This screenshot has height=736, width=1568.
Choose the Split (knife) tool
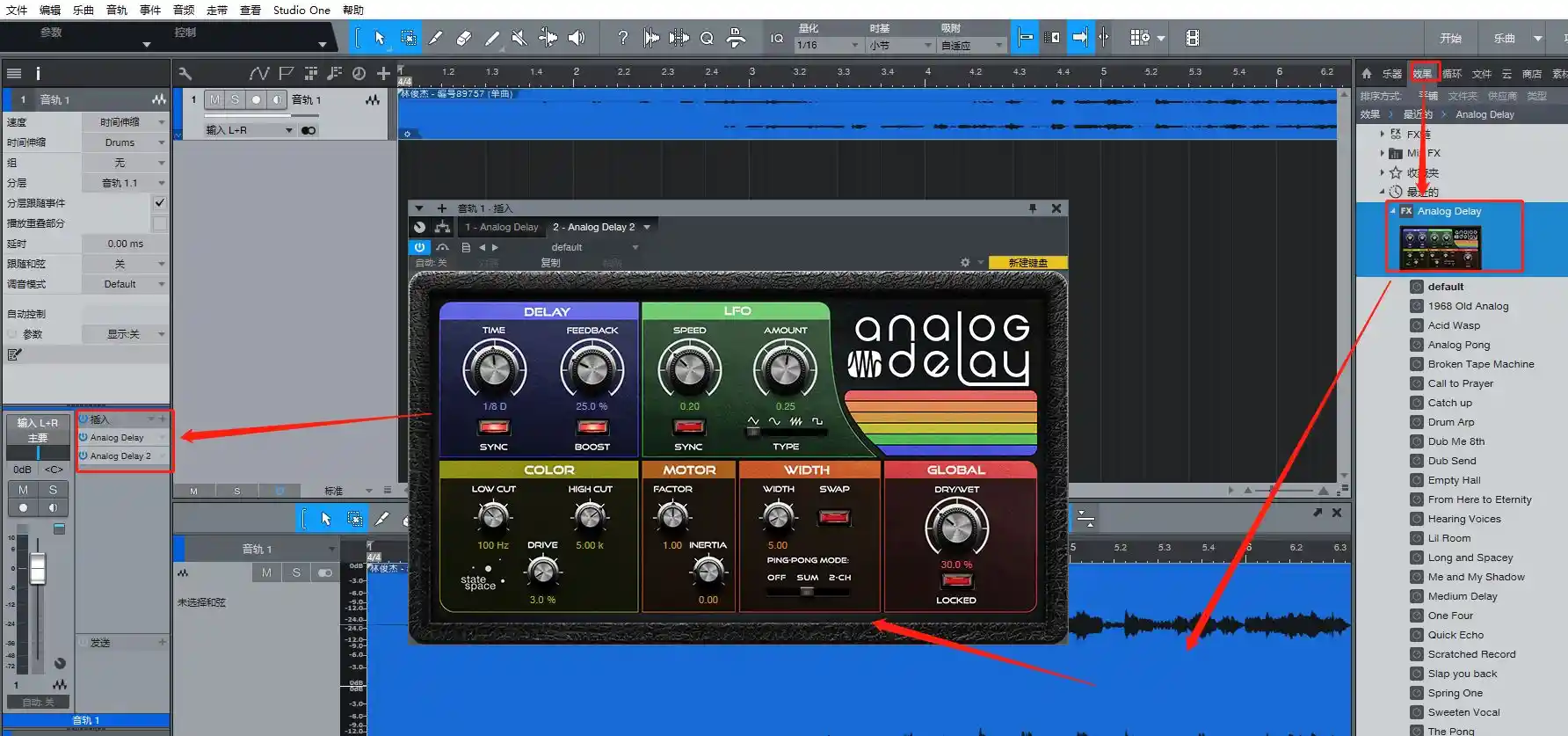pos(436,38)
